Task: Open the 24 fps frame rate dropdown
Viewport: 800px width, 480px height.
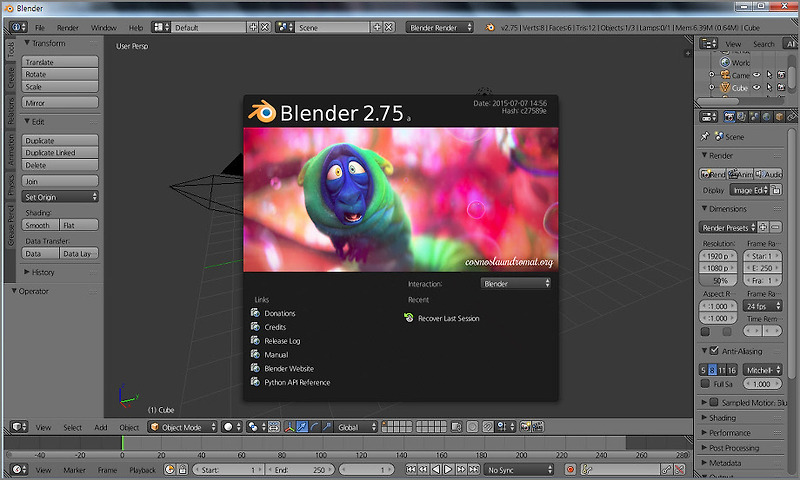Action: [x=763, y=306]
